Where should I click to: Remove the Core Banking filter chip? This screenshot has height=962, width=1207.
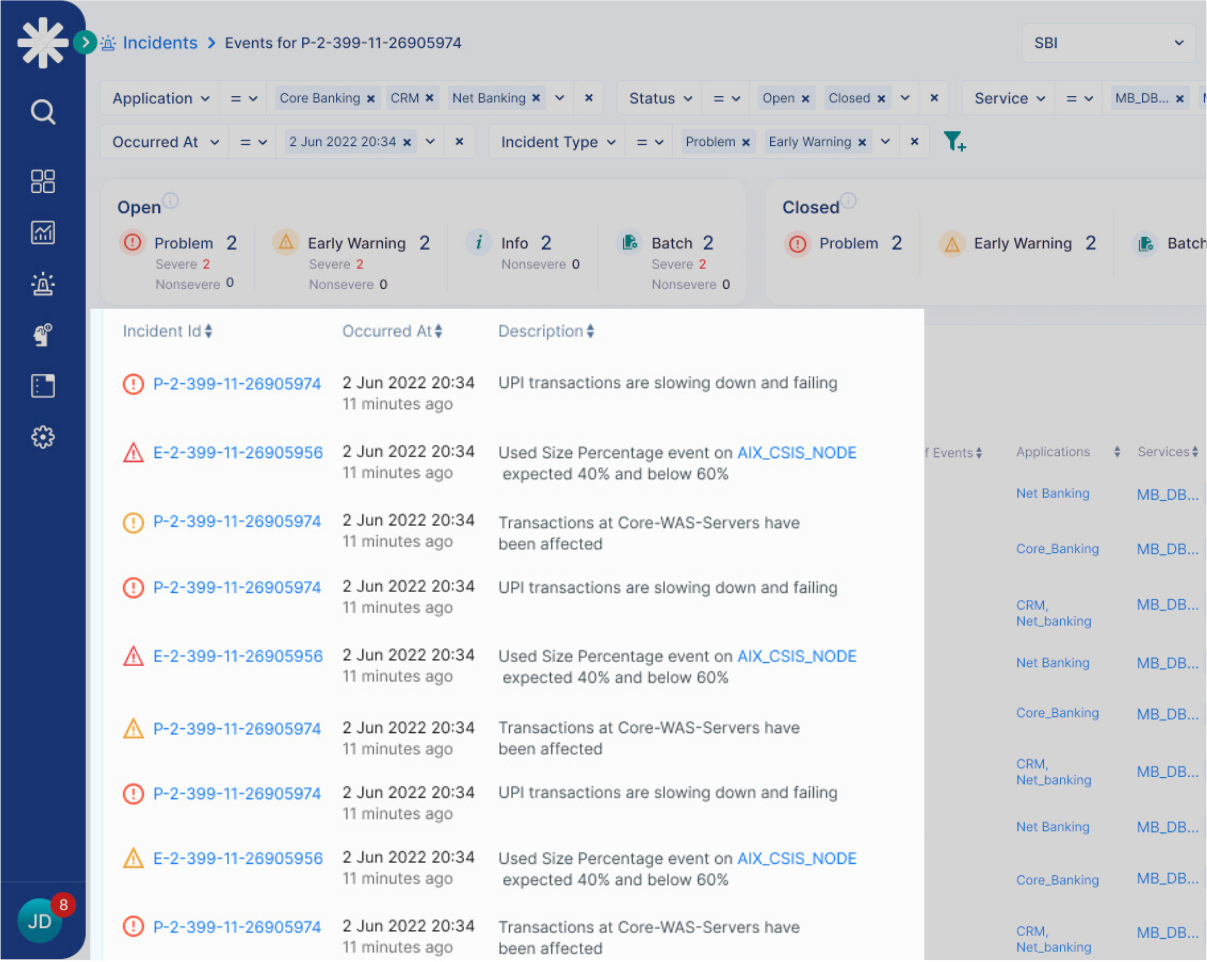[371, 99]
